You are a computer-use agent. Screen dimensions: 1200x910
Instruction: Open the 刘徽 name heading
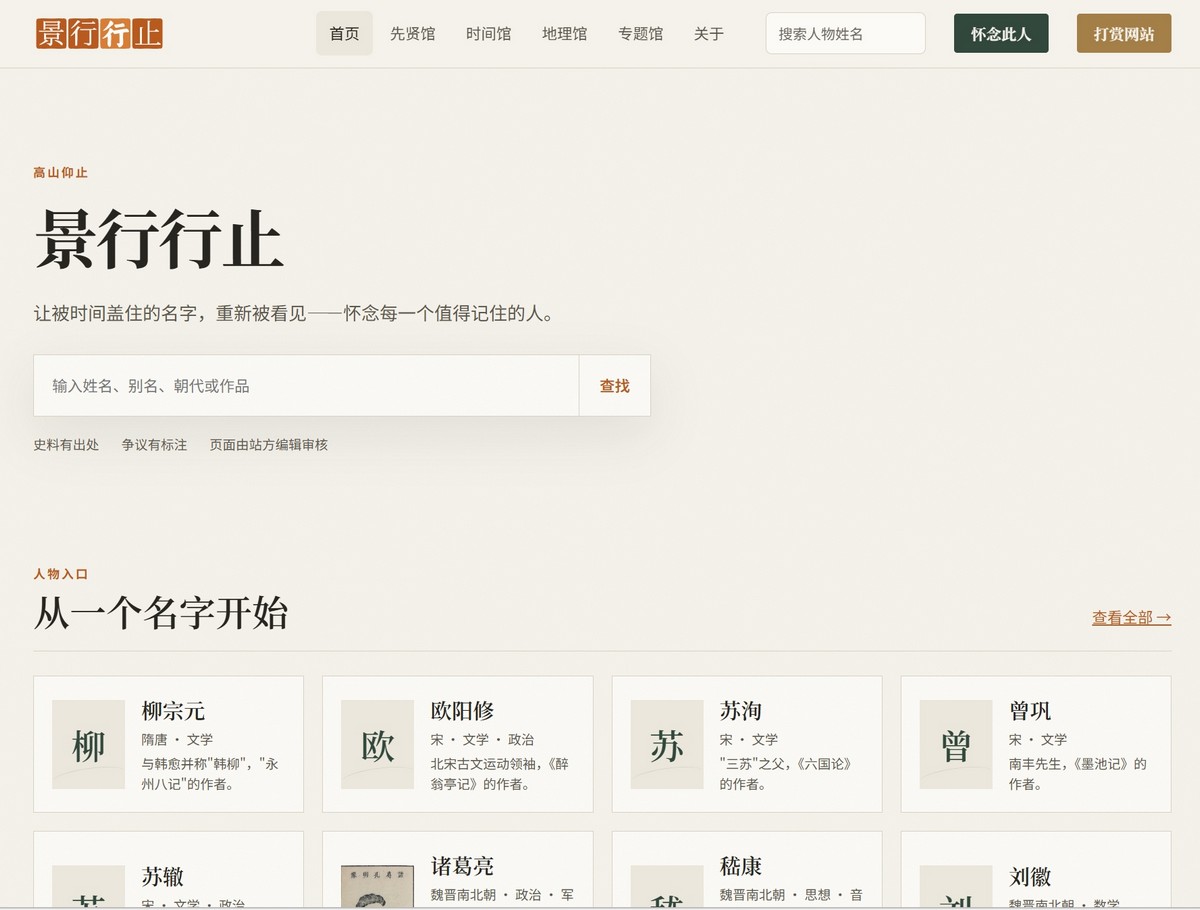pyautogui.click(x=1030, y=877)
